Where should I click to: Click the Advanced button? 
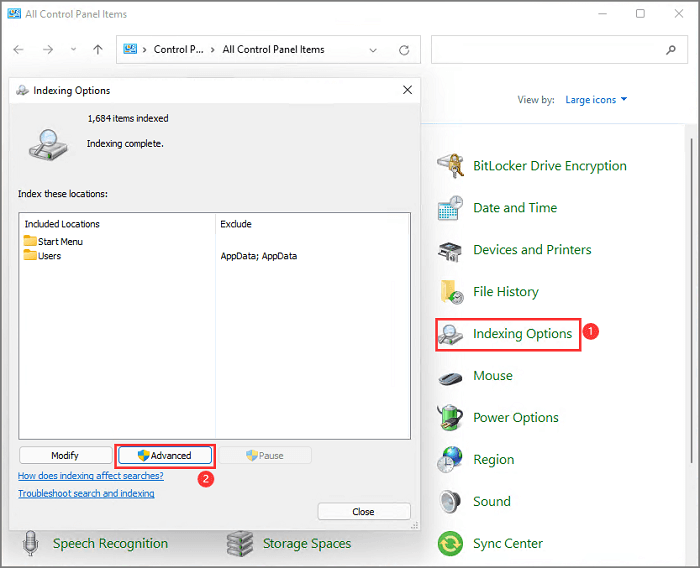pyautogui.click(x=164, y=455)
